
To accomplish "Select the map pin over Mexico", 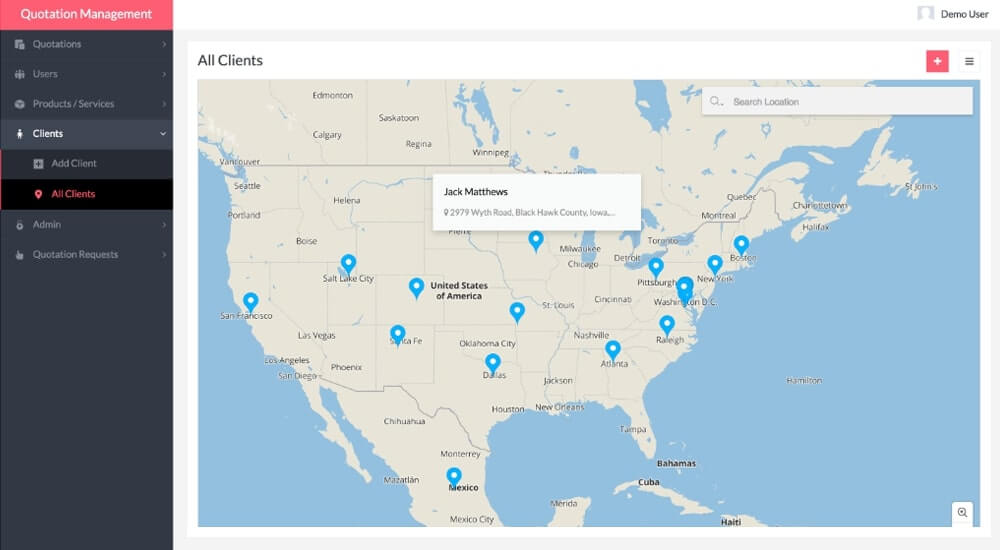I will (454, 475).
